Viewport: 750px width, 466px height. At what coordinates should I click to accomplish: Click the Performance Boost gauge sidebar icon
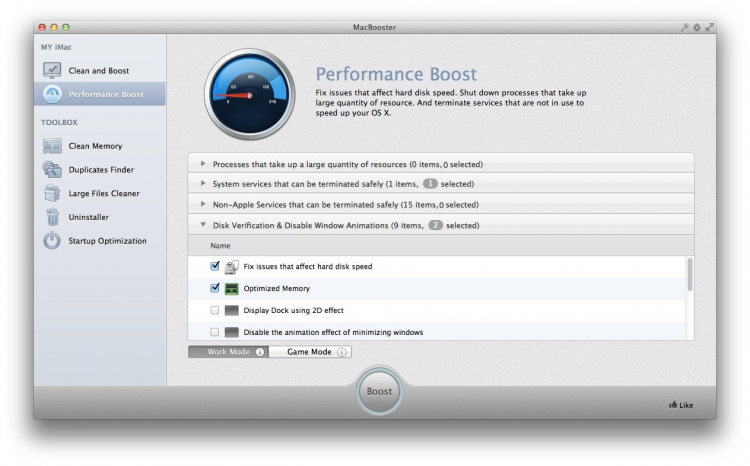tap(52, 94)
